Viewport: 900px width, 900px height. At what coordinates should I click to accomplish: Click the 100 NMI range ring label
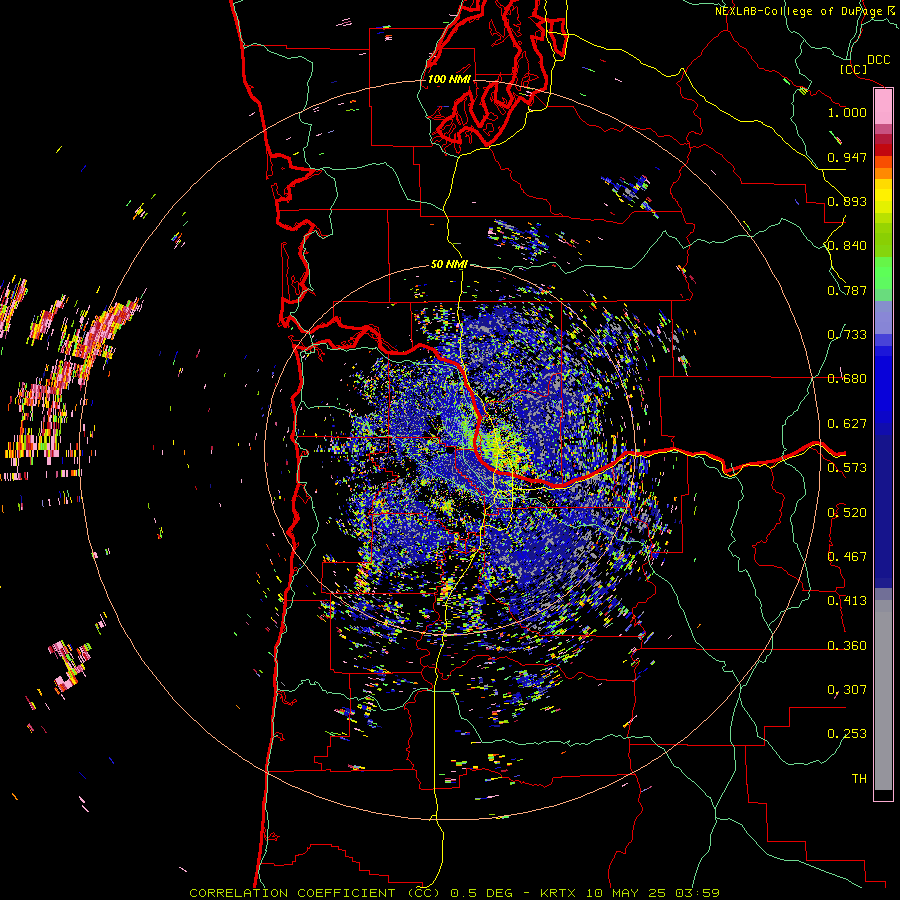pyautogui.click(x=449, y=79)
